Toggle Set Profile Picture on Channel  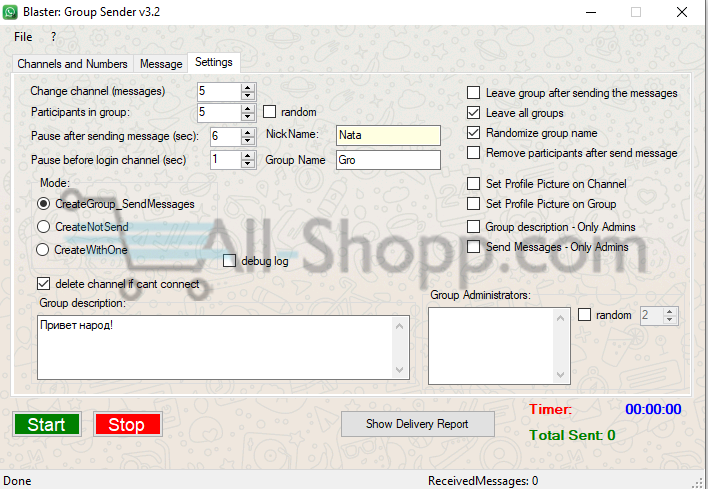pyautogui.click(x=474, y=184)
